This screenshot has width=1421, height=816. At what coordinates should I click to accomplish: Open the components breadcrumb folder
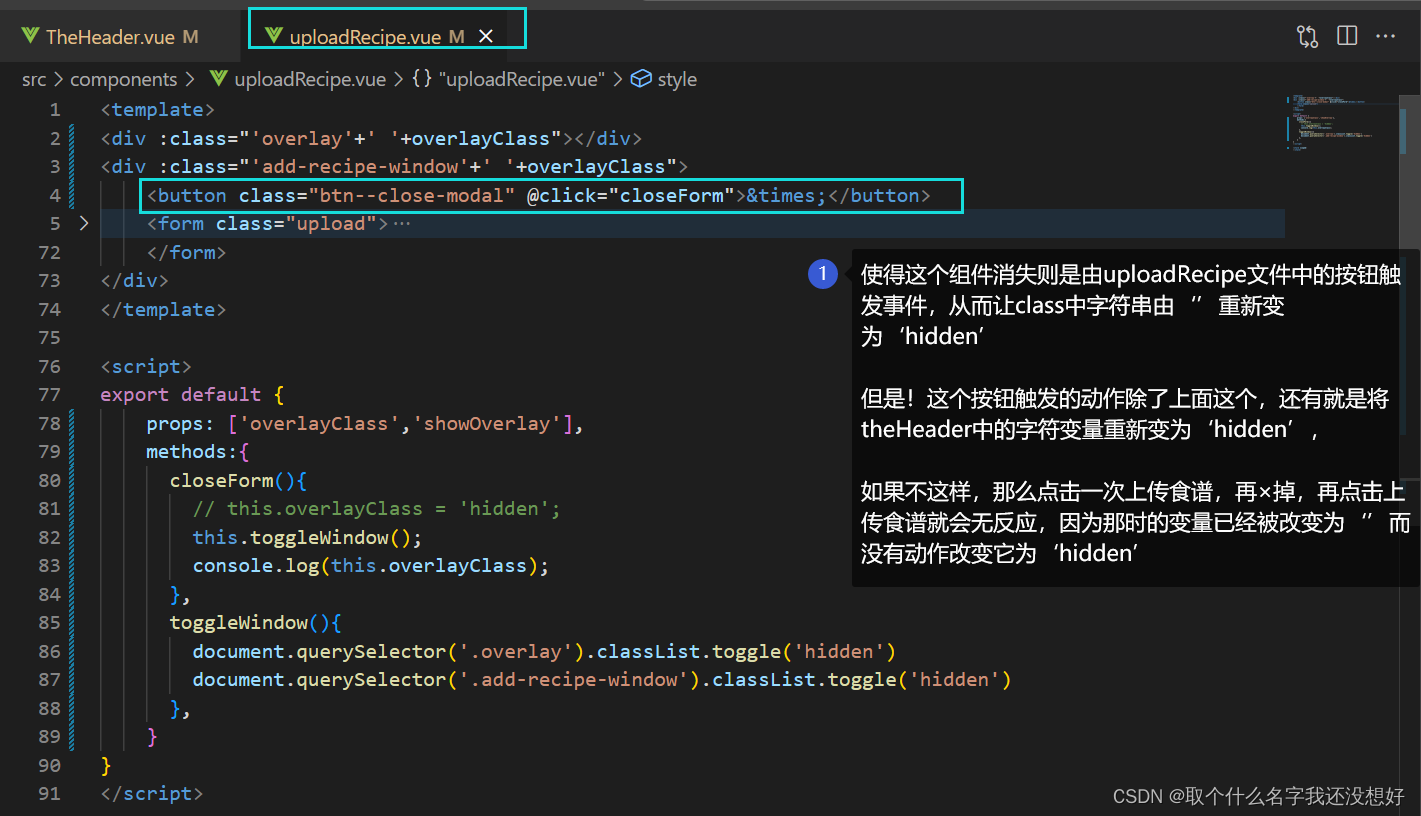click(x=123, y=79)
